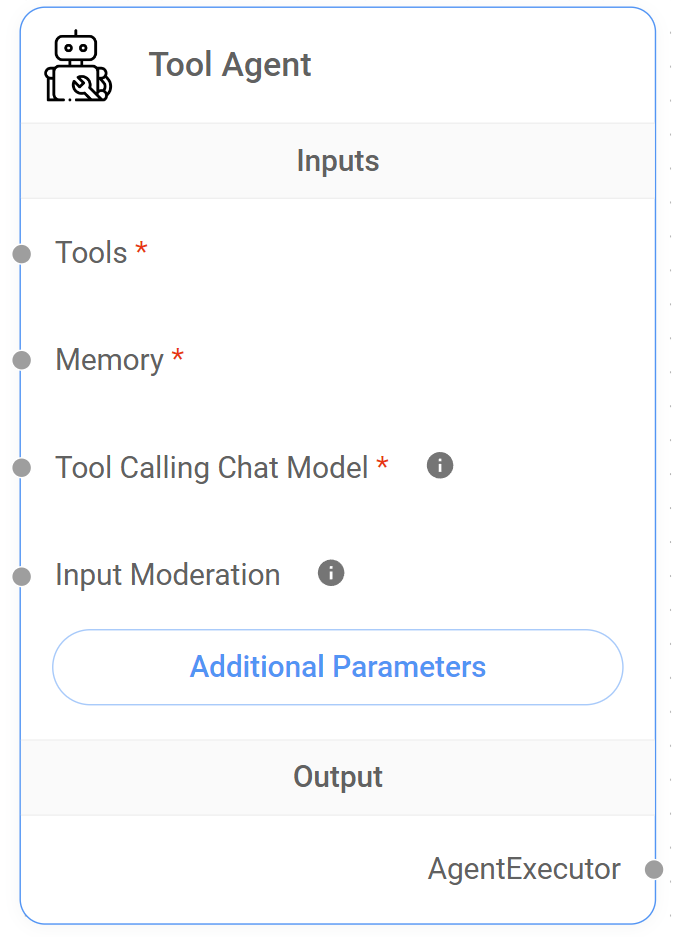The image size is (673, 937).
Task: Click the red asterisk beside Tools
Action: 140,249
